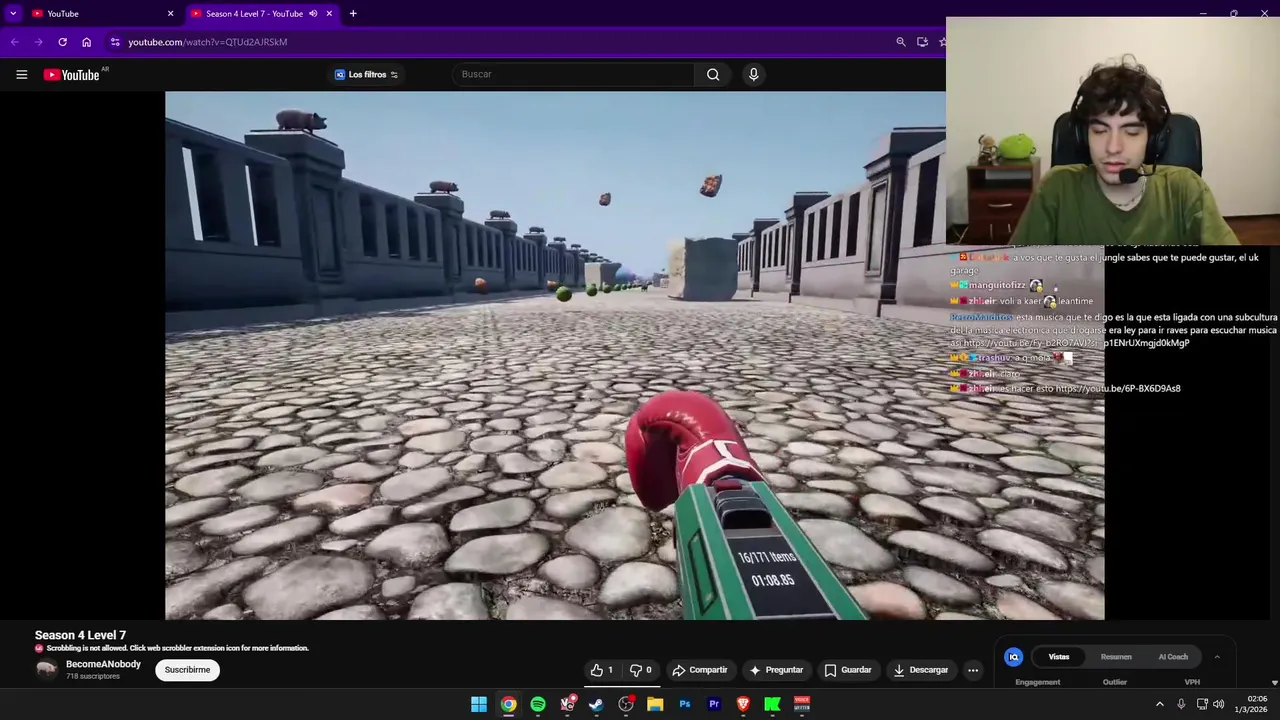Image resolution: width=1280 pixels, height=720 pixels.
Task: Open BecomeANobody channel name link
Action: click(x=103, y=664)
